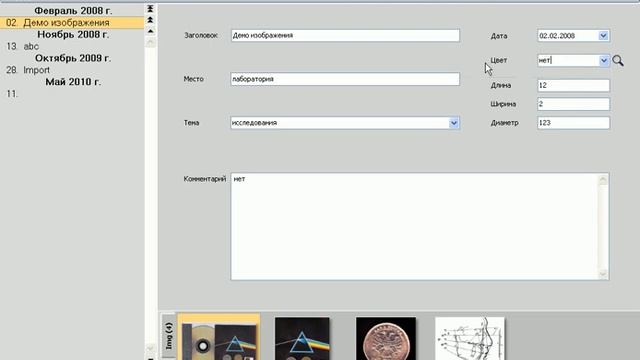Image resolution: width=640 pixels, height=360 pixels.
Task: Select the Dark Side prism thumbnail
Action: [302, 339]
